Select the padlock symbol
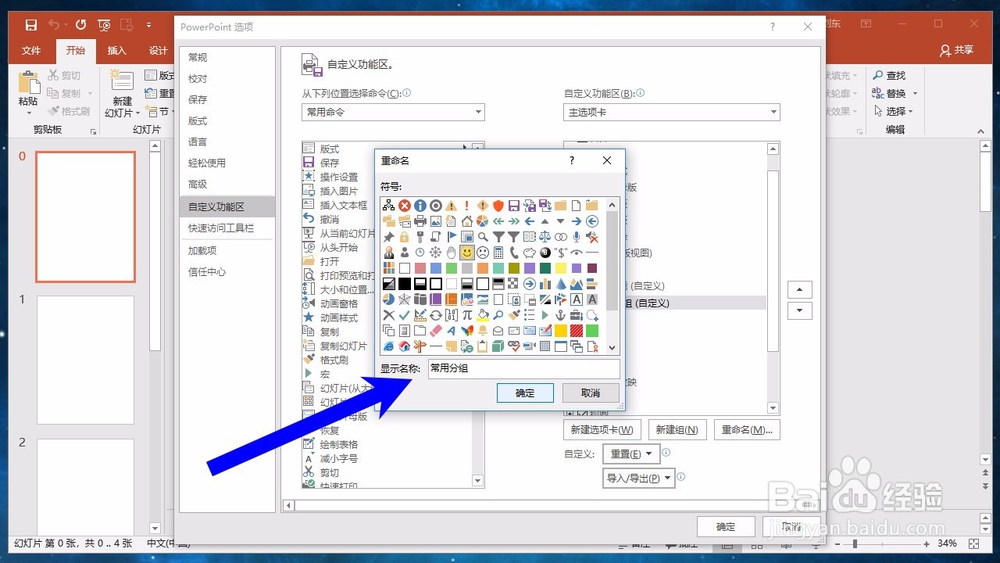 coord(404,237)
